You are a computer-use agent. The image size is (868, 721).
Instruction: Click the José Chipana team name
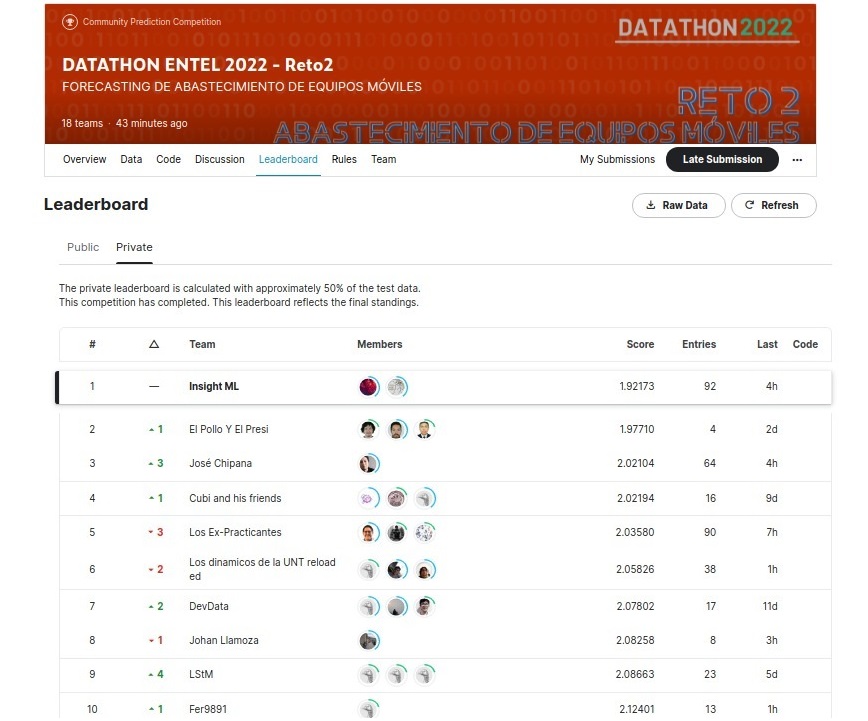pos(220,464)
